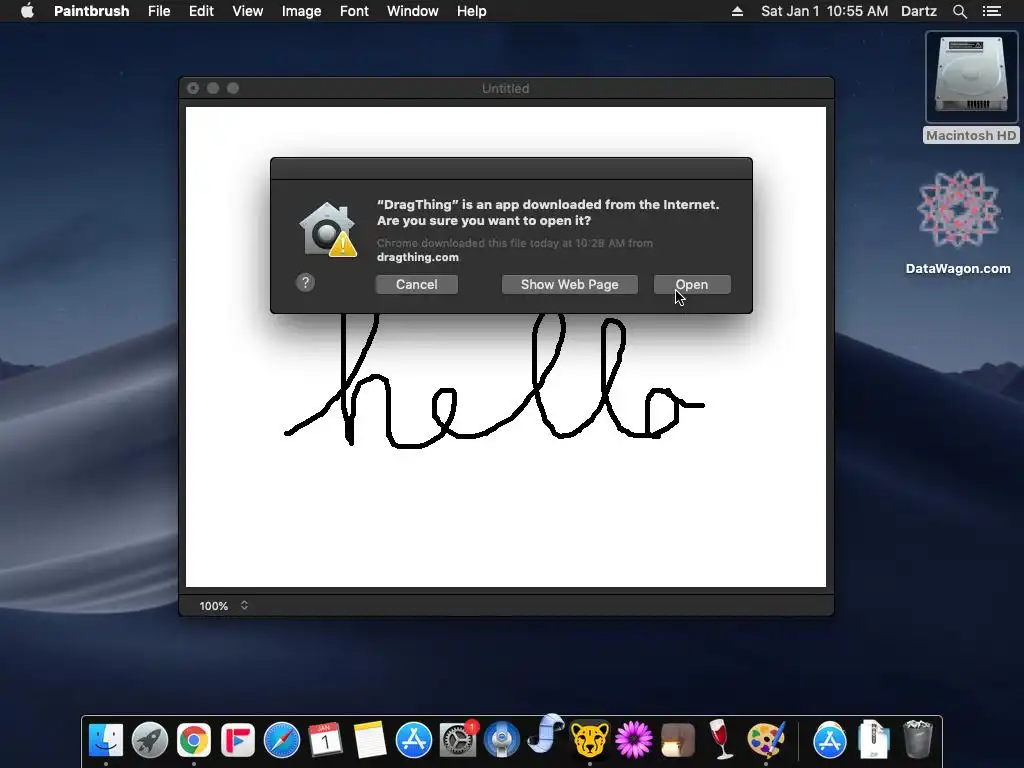Image resolution: width=1024 pixels, height=768 pixels.
Task: Click Paintbrush palette icon in Dock
Action: pos(766,740)
